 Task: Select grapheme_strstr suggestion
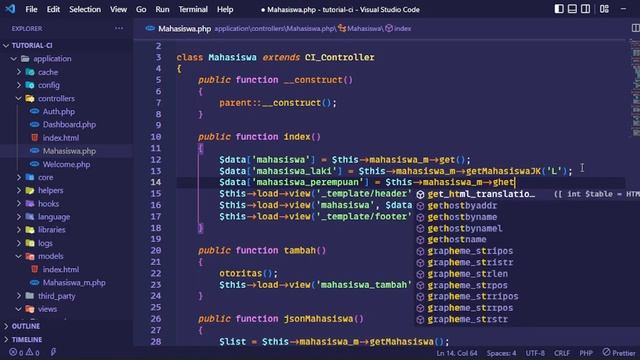pyautogui.click(x=528, y=319)
